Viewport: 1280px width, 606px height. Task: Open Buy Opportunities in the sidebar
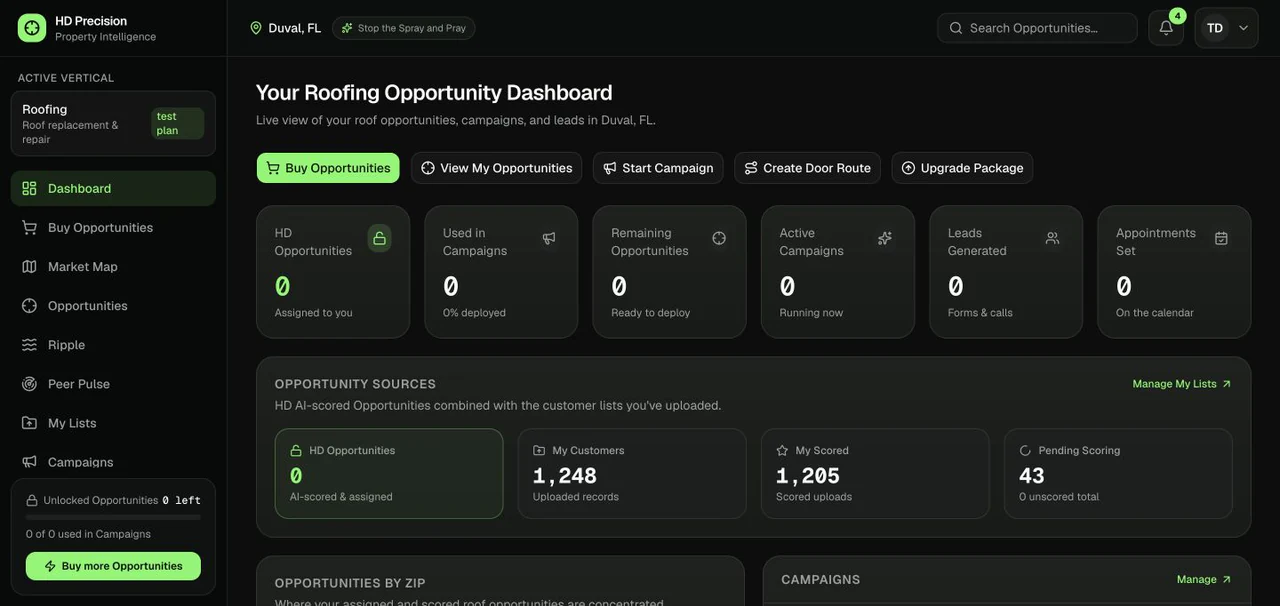[113, 227]
